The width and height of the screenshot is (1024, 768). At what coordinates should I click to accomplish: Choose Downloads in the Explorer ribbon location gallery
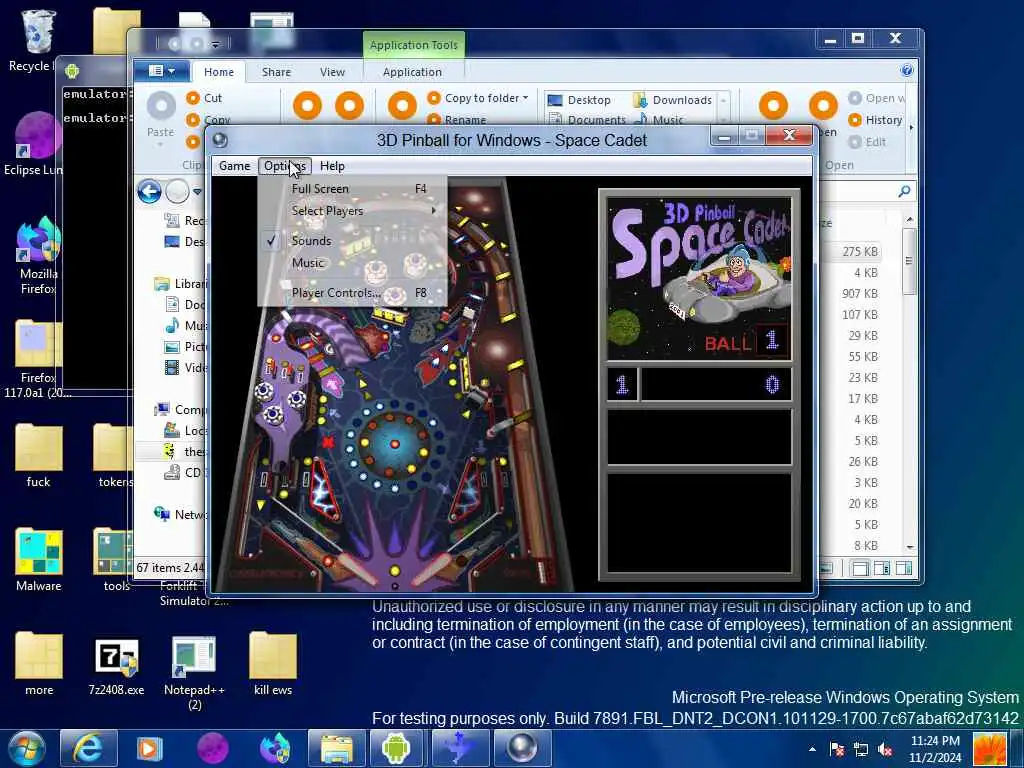tap(673, 100)
